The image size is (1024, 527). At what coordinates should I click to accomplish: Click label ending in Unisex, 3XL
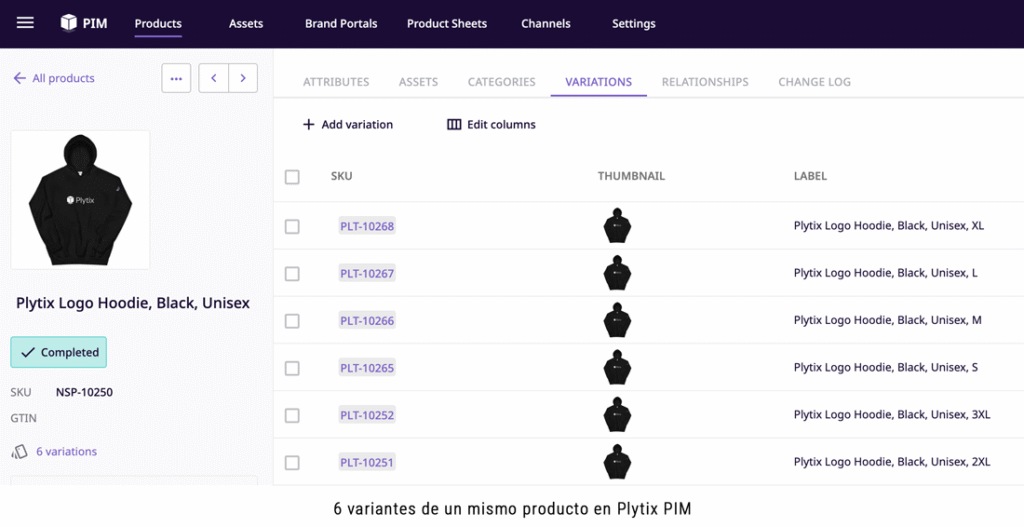click(892, 415)
